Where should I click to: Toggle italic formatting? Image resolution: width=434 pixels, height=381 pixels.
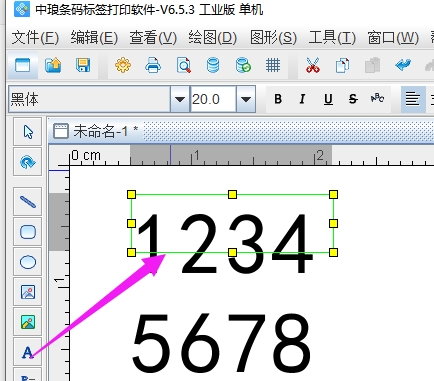(x=303, y=99)
